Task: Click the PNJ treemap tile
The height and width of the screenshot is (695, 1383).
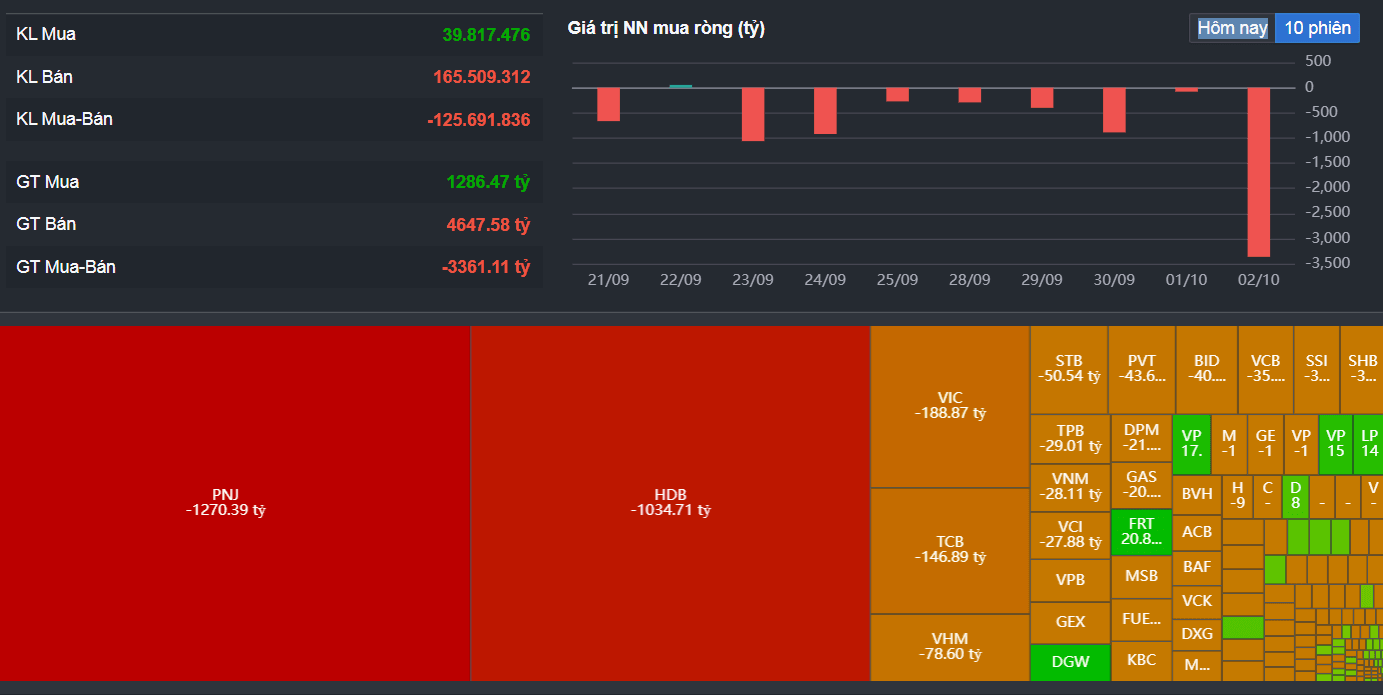Action: (x=235, y=503)
